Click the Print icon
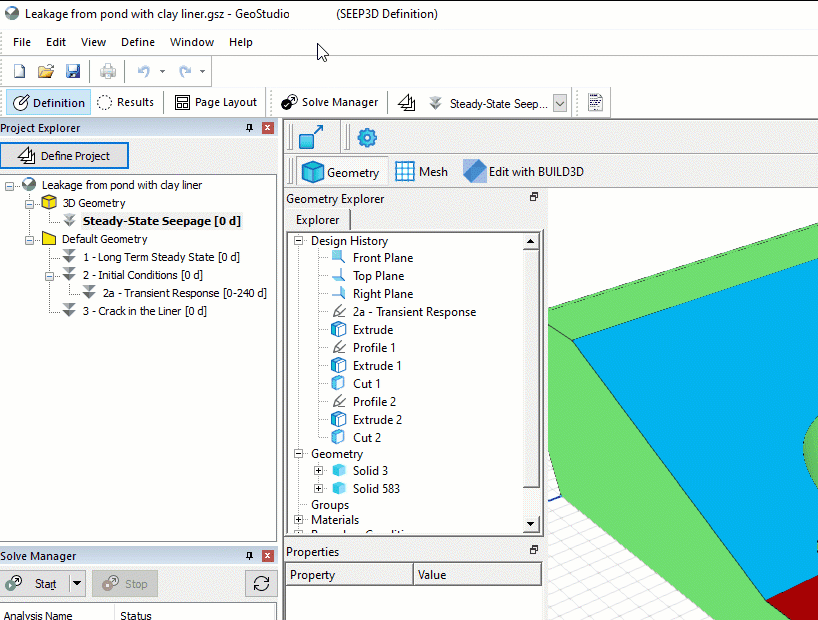This screenshot has height=620, width=818. pos(108,71)
